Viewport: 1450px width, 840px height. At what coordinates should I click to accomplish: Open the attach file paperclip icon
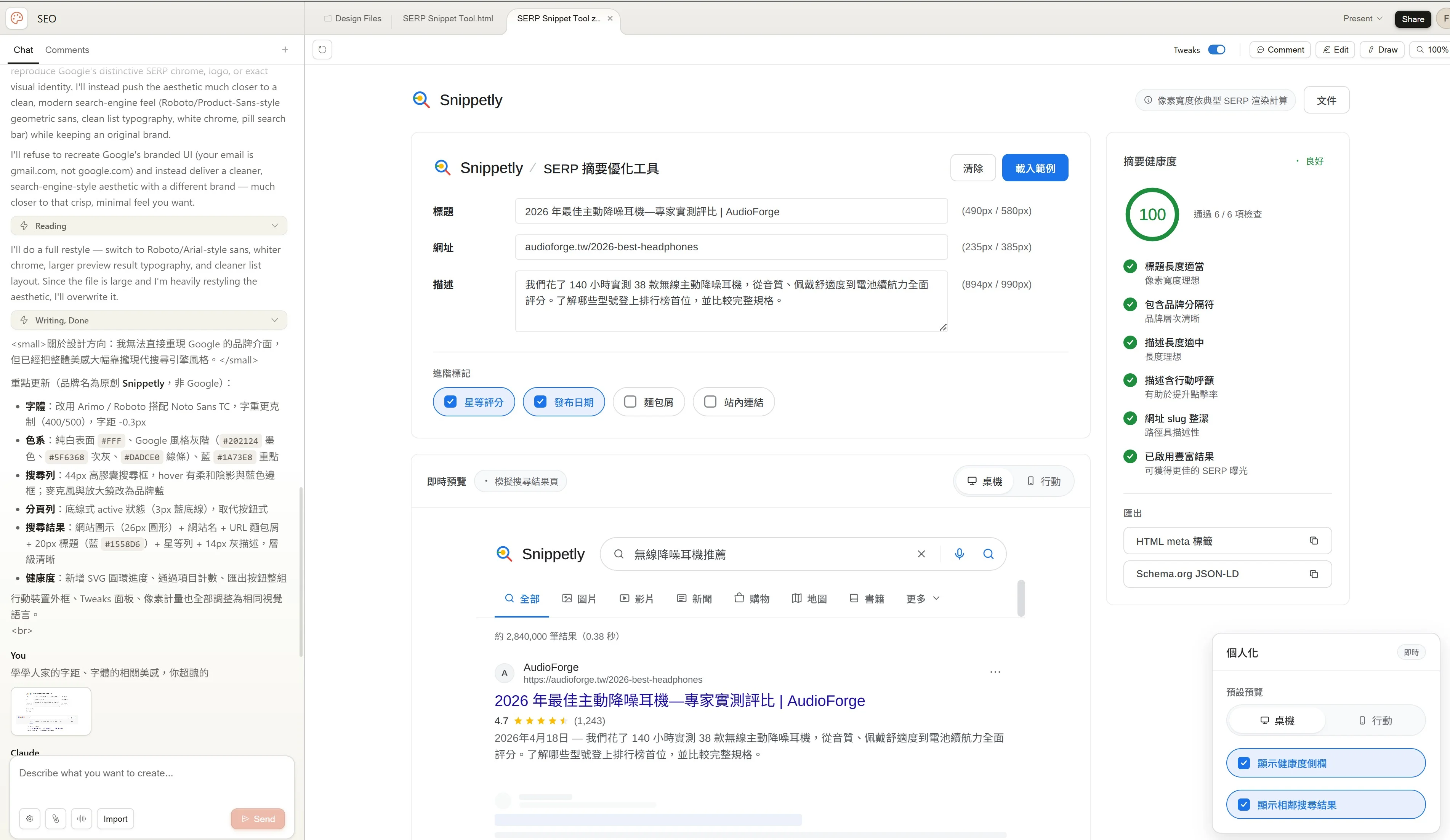click(56, 819)
